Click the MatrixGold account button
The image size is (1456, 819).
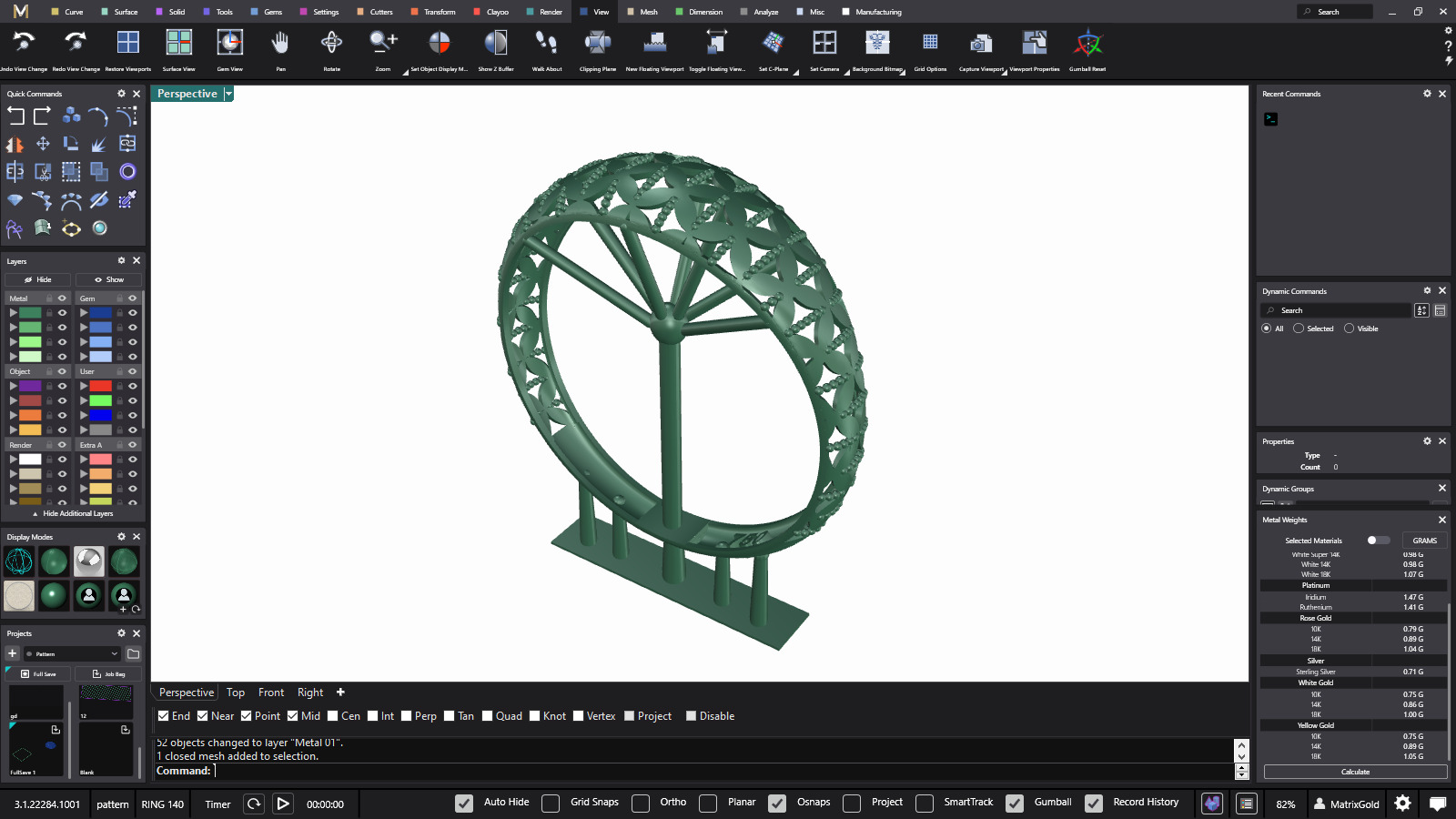(1347, 804)
